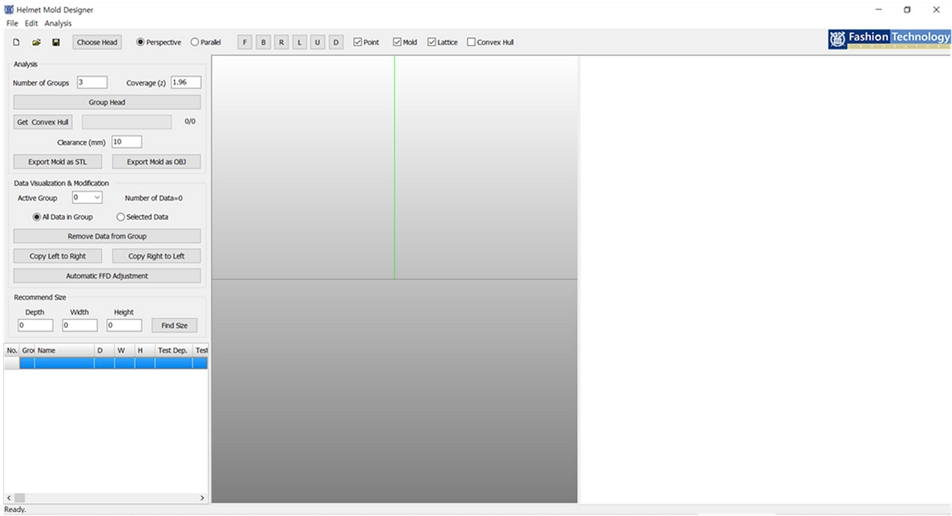The image size is (952, 516).
Task: Click the Open folder icon
Action: (x=36, y=42)
